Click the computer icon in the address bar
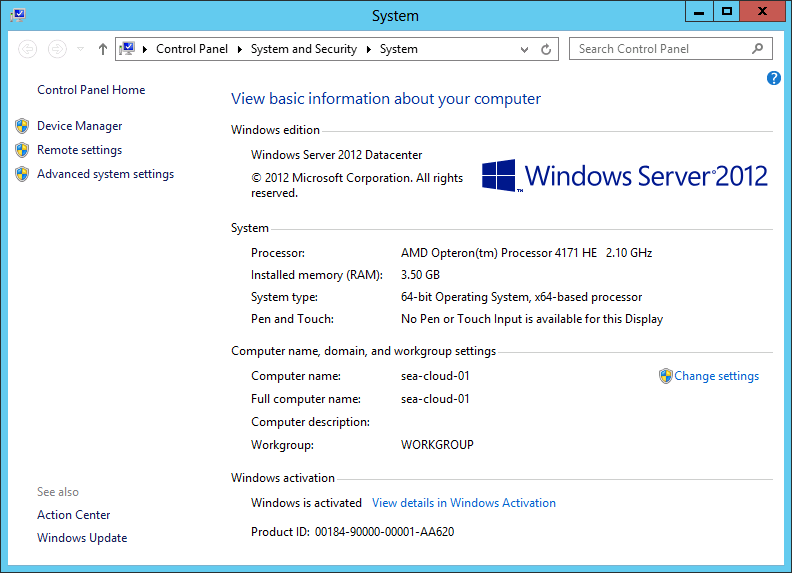This screenshot has height=573, width=792. tap(127, 49)
